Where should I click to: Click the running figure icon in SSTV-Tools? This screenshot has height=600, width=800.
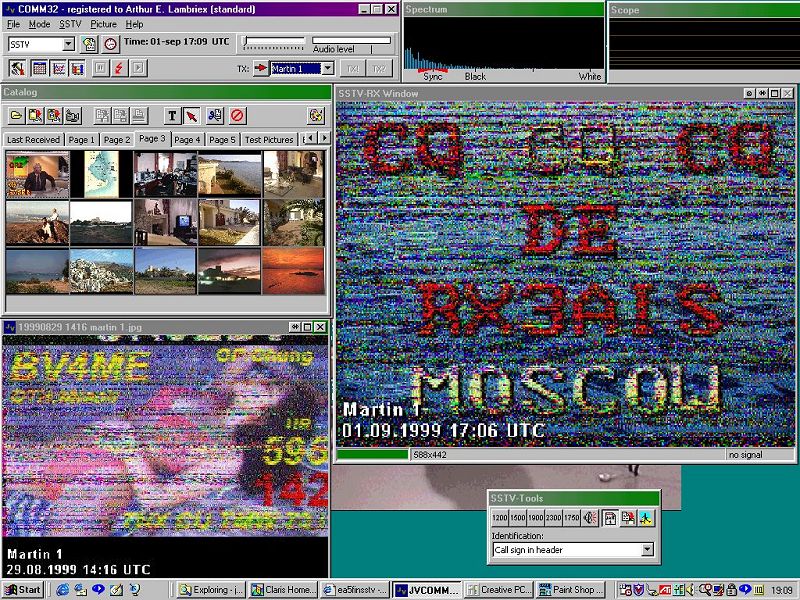click(646, 517)
